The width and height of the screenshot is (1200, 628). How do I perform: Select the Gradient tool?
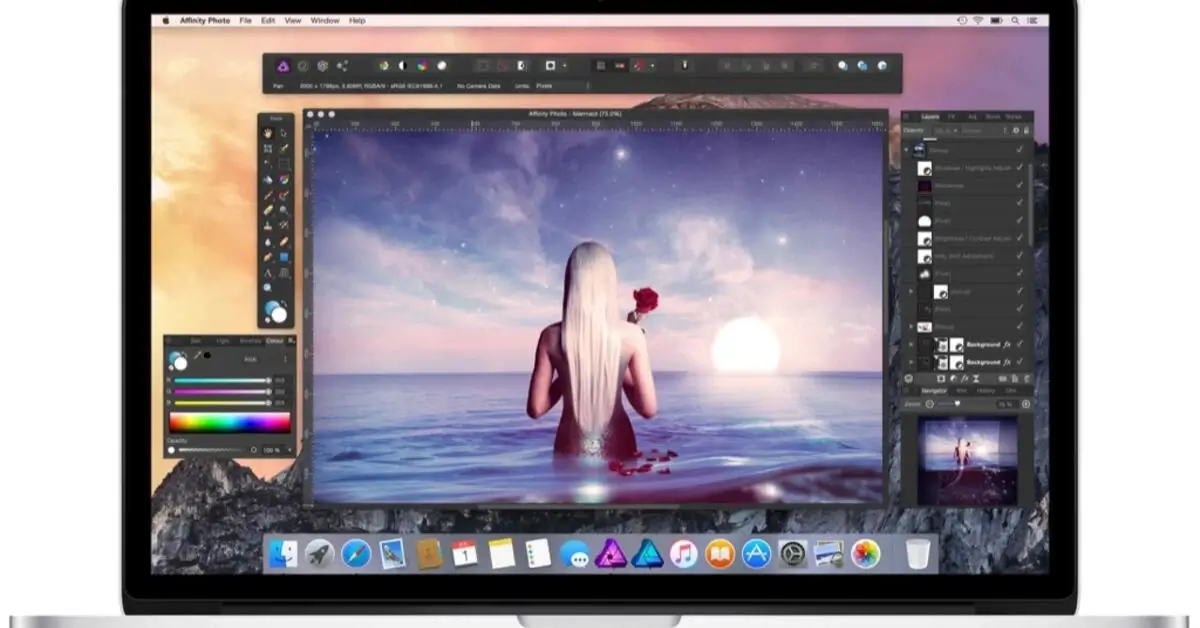[284, 180]
